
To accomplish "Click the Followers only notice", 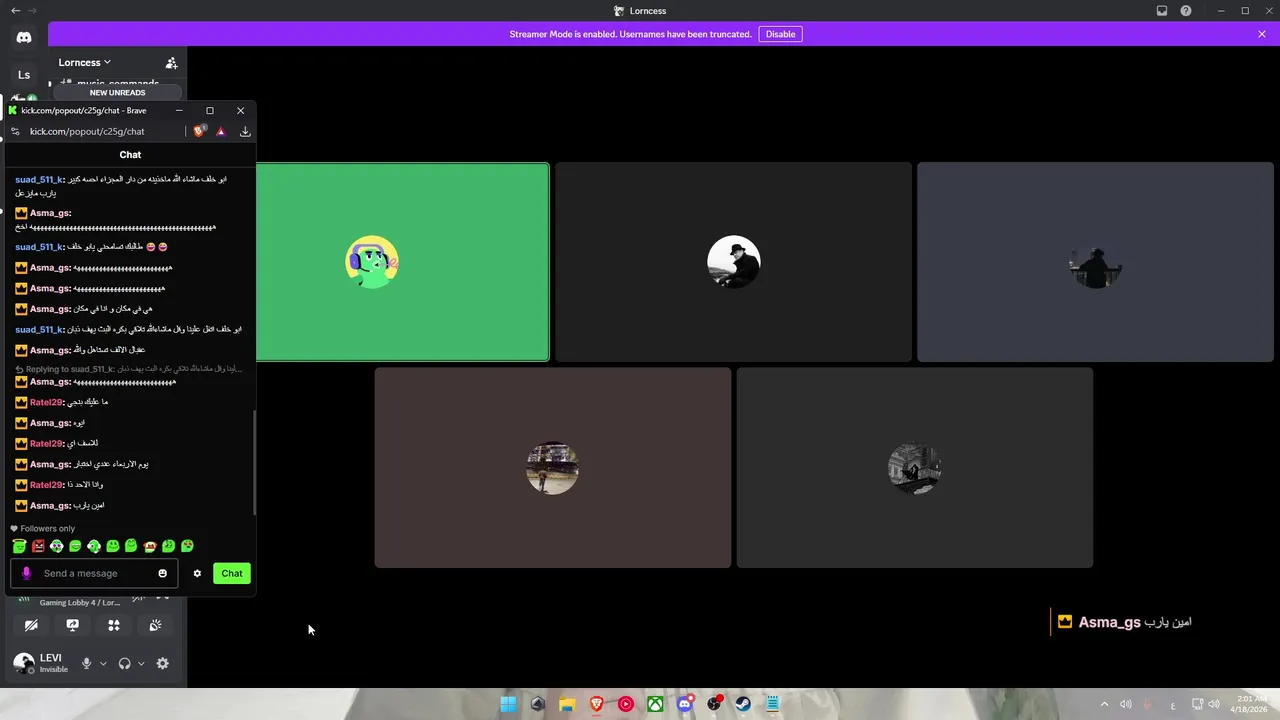I will coord(43,529).
